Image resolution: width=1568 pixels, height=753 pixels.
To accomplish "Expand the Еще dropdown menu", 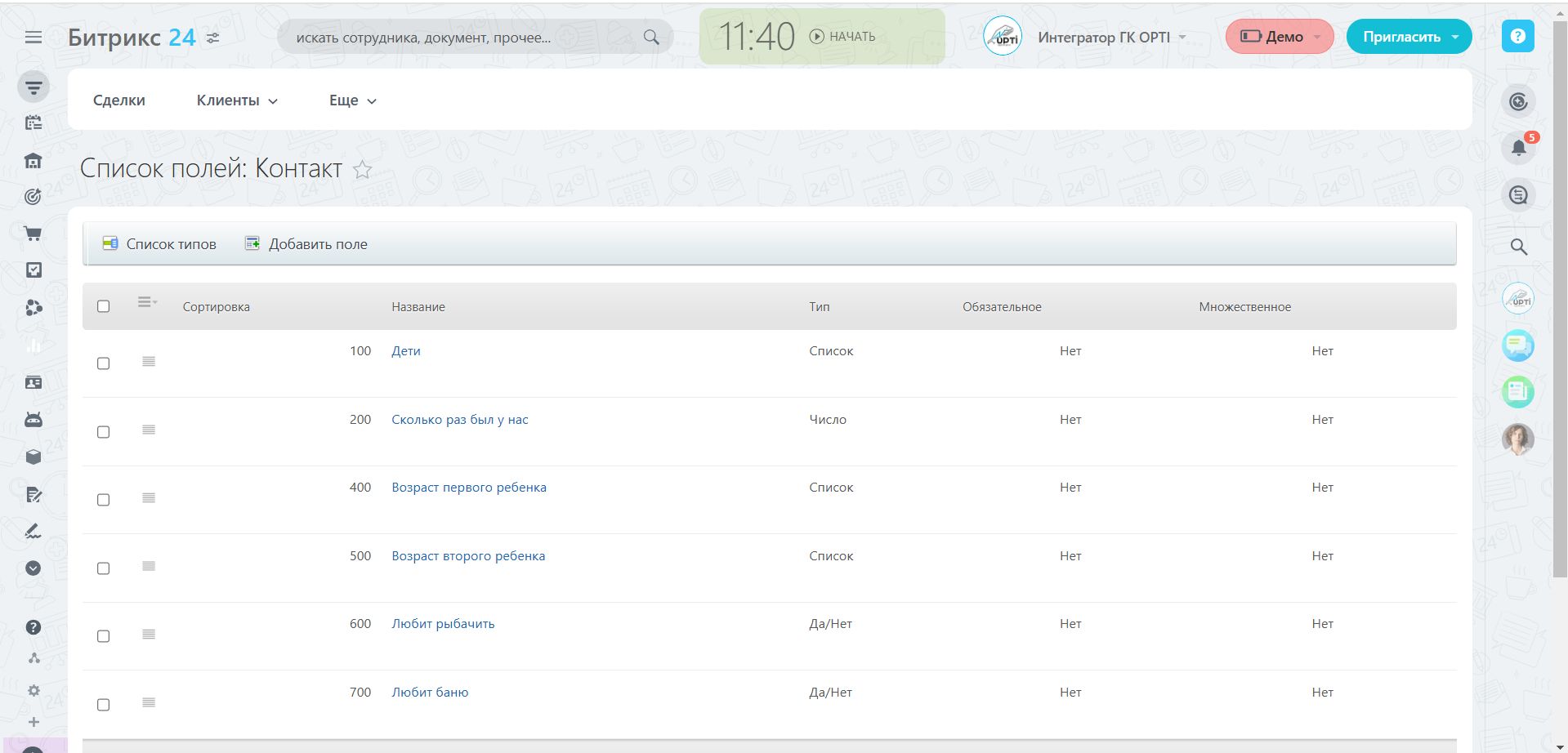I will click(x=352, y=100).
